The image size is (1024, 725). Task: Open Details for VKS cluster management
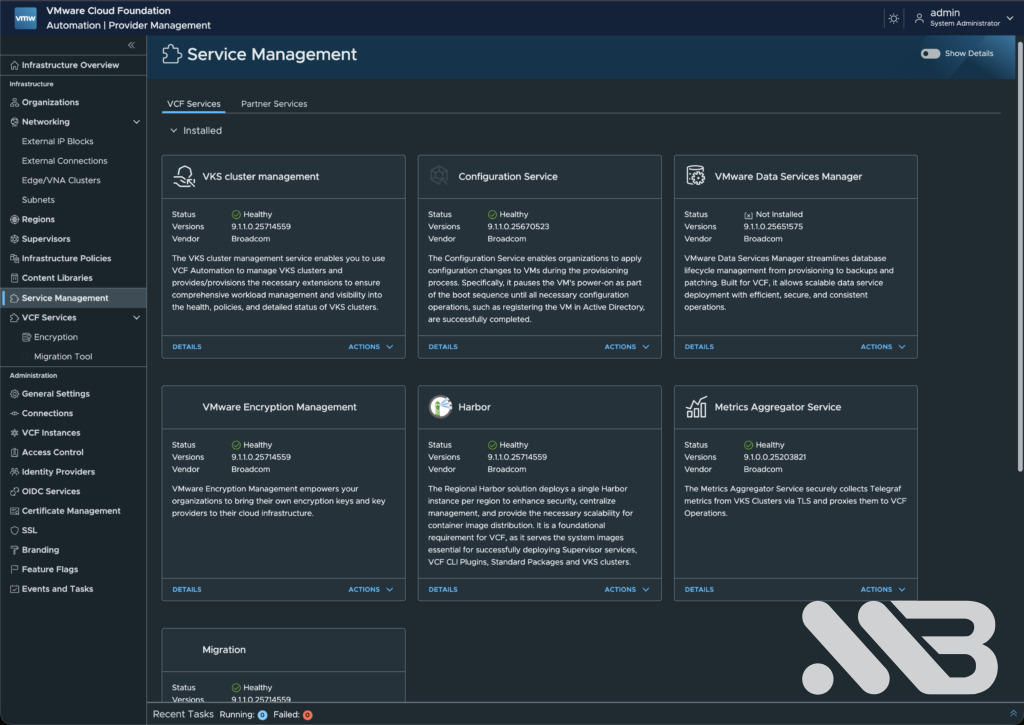pyautogui.click(x=187, y=347)
